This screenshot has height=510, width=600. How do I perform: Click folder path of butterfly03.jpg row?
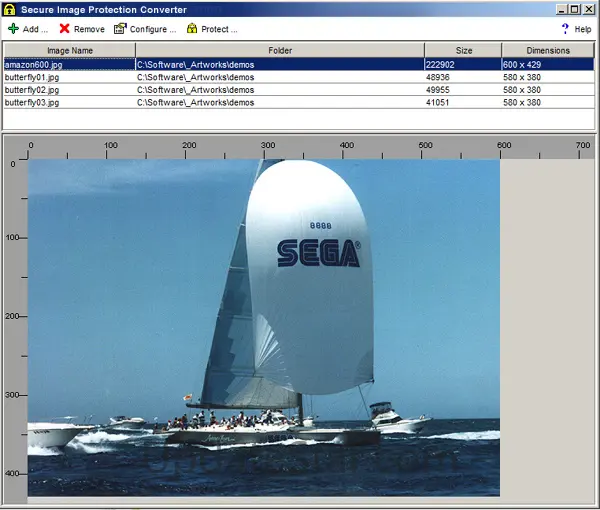pyautogui.click(x=195, y=103)
